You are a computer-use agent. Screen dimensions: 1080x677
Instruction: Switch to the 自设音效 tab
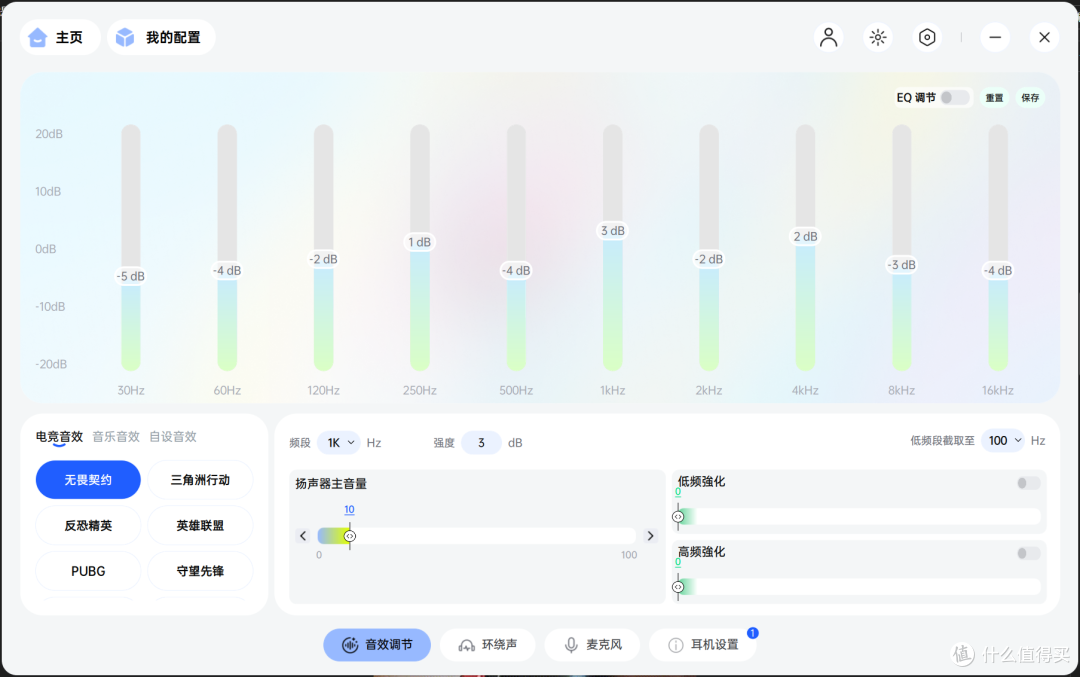173,437
